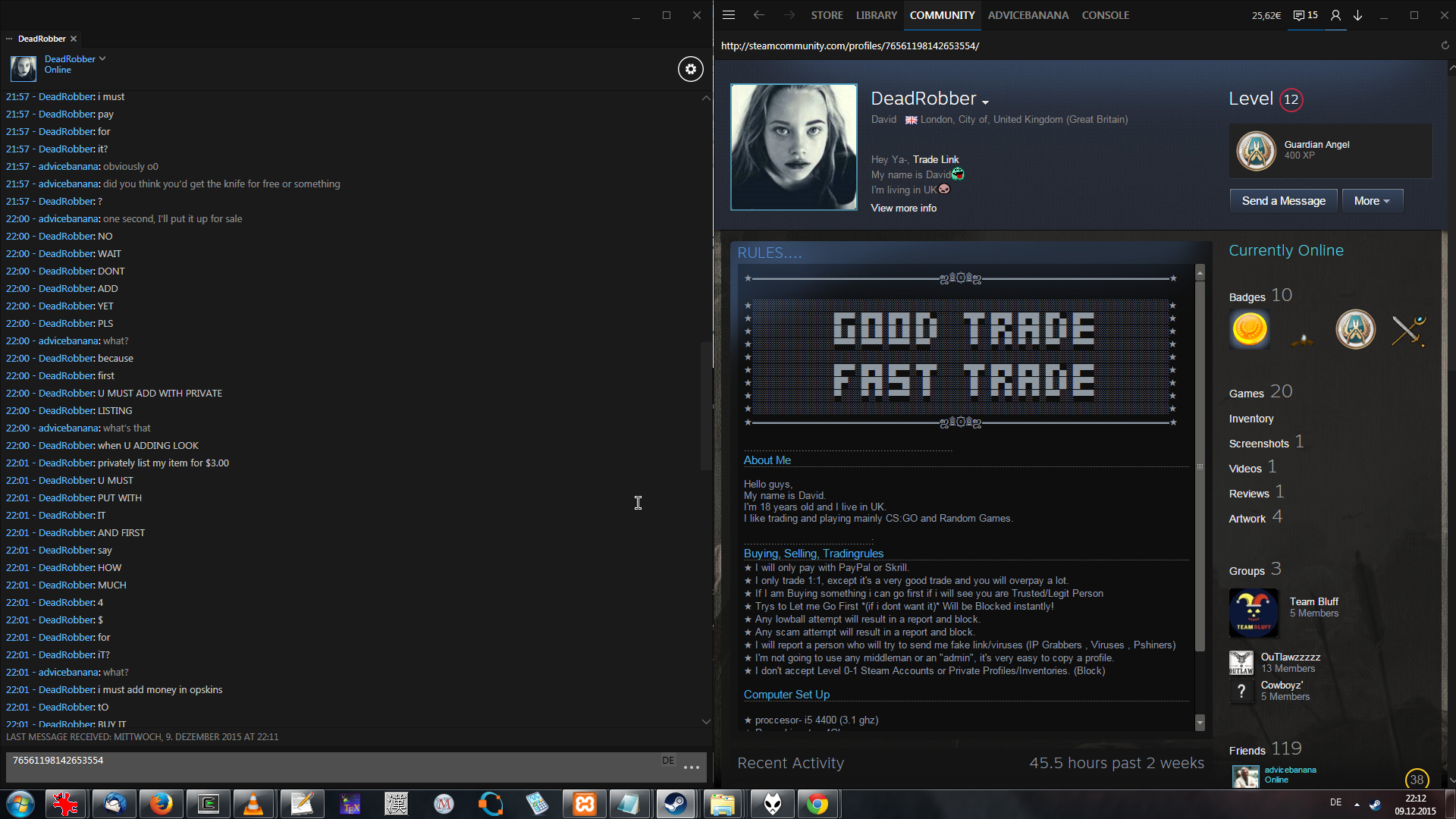Click the RULES showcase scrollbar down arrow
Screen dimensions: 1456x819
coord(1200,722)
